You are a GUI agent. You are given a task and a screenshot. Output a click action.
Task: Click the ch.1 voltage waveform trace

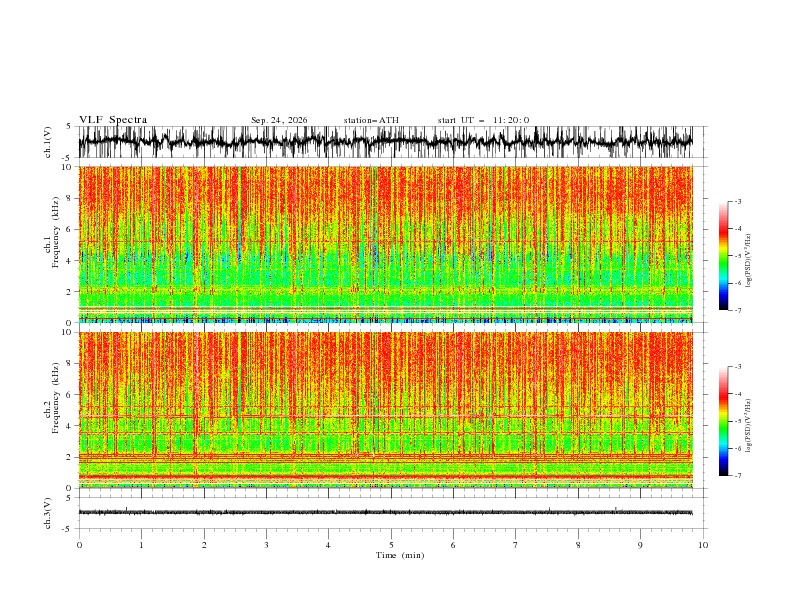[385, 142]
